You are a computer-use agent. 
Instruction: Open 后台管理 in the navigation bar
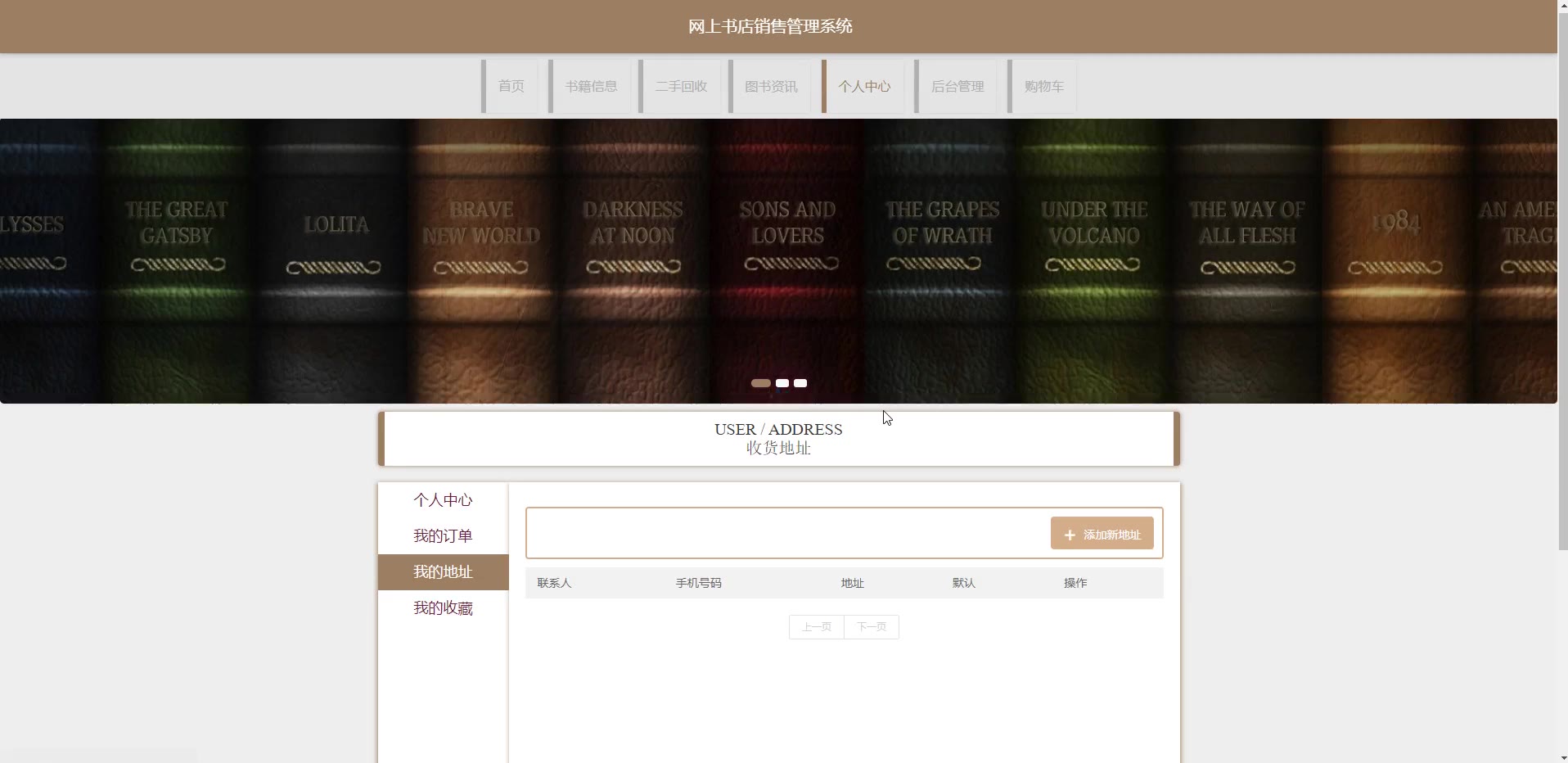point(957,86)
